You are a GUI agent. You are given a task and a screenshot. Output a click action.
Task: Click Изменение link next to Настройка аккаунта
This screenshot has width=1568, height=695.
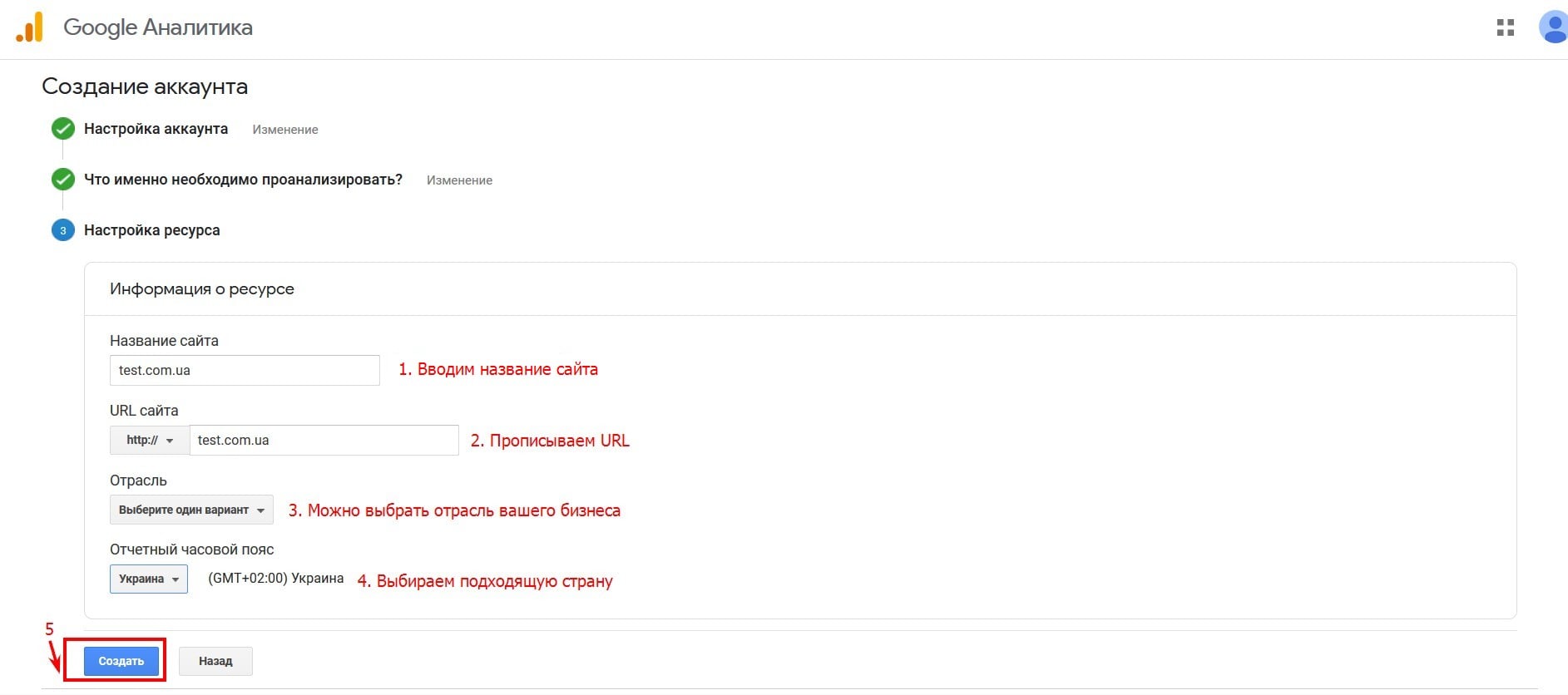[285, 130]
